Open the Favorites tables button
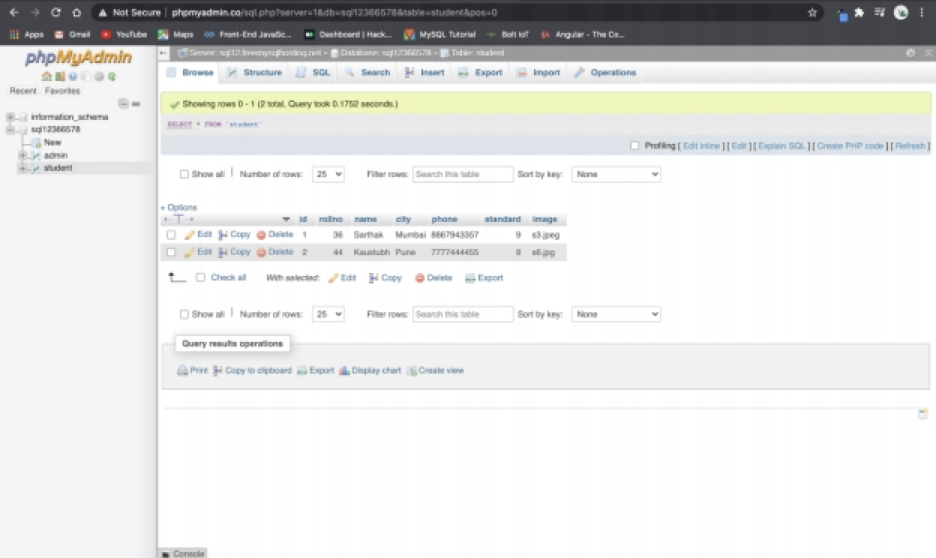Image resolution: width=936 pixels, height=558 pixels. (62, 91)
